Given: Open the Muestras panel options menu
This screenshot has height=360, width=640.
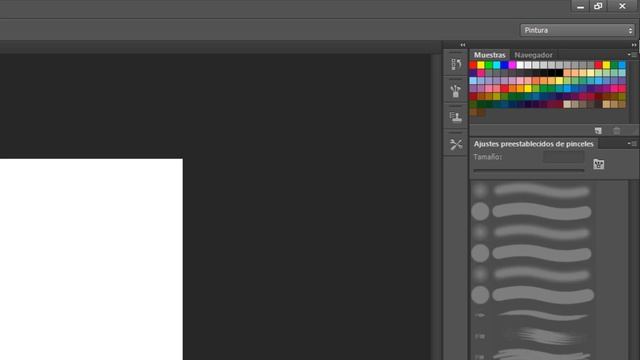Looking at the screenshot, I should pyautogui.click(x=632, y=54).
